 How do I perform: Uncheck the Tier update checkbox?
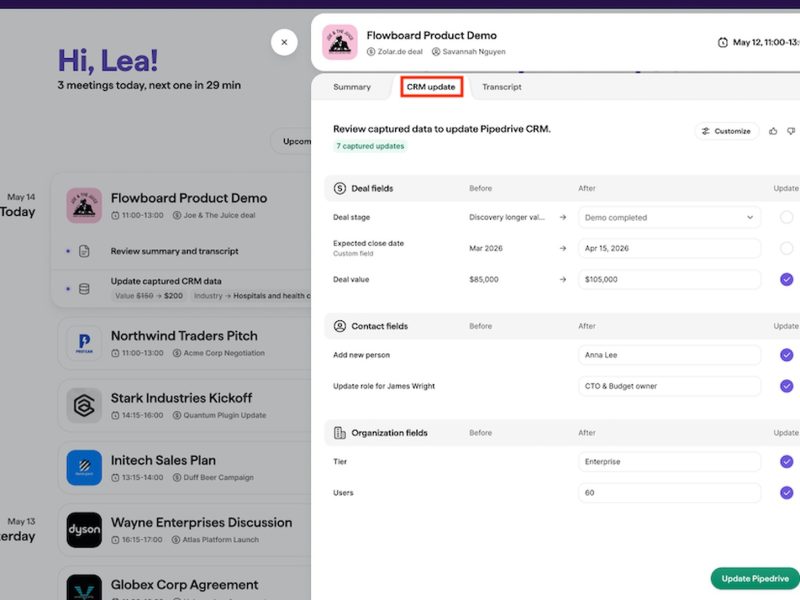tap(786, 462)
